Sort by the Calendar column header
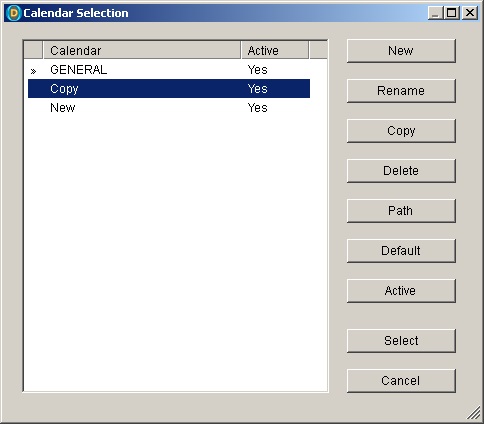Image resolution: width=484 pixels, height=424 pixels. pos(142,50)
